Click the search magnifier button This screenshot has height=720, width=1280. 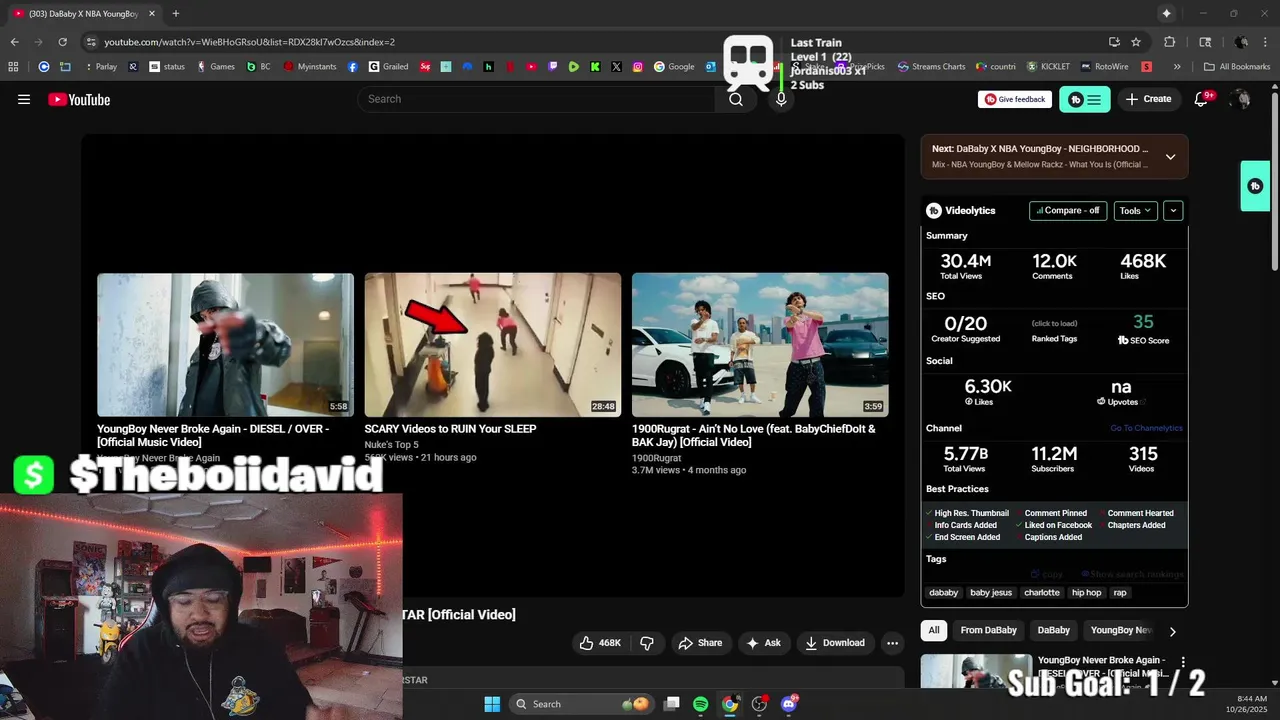point(736,99)
